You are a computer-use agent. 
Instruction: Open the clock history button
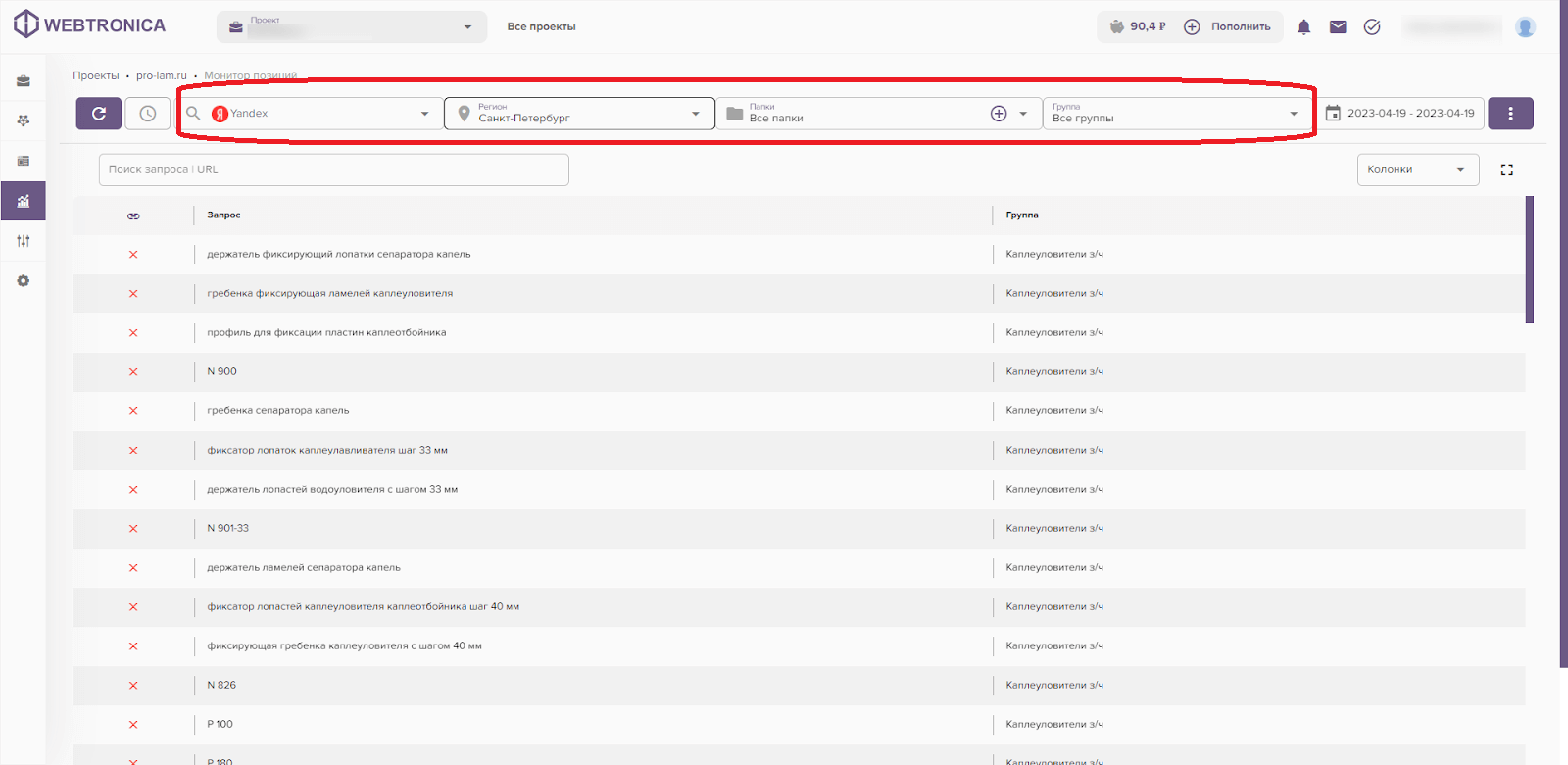point(148,114)
